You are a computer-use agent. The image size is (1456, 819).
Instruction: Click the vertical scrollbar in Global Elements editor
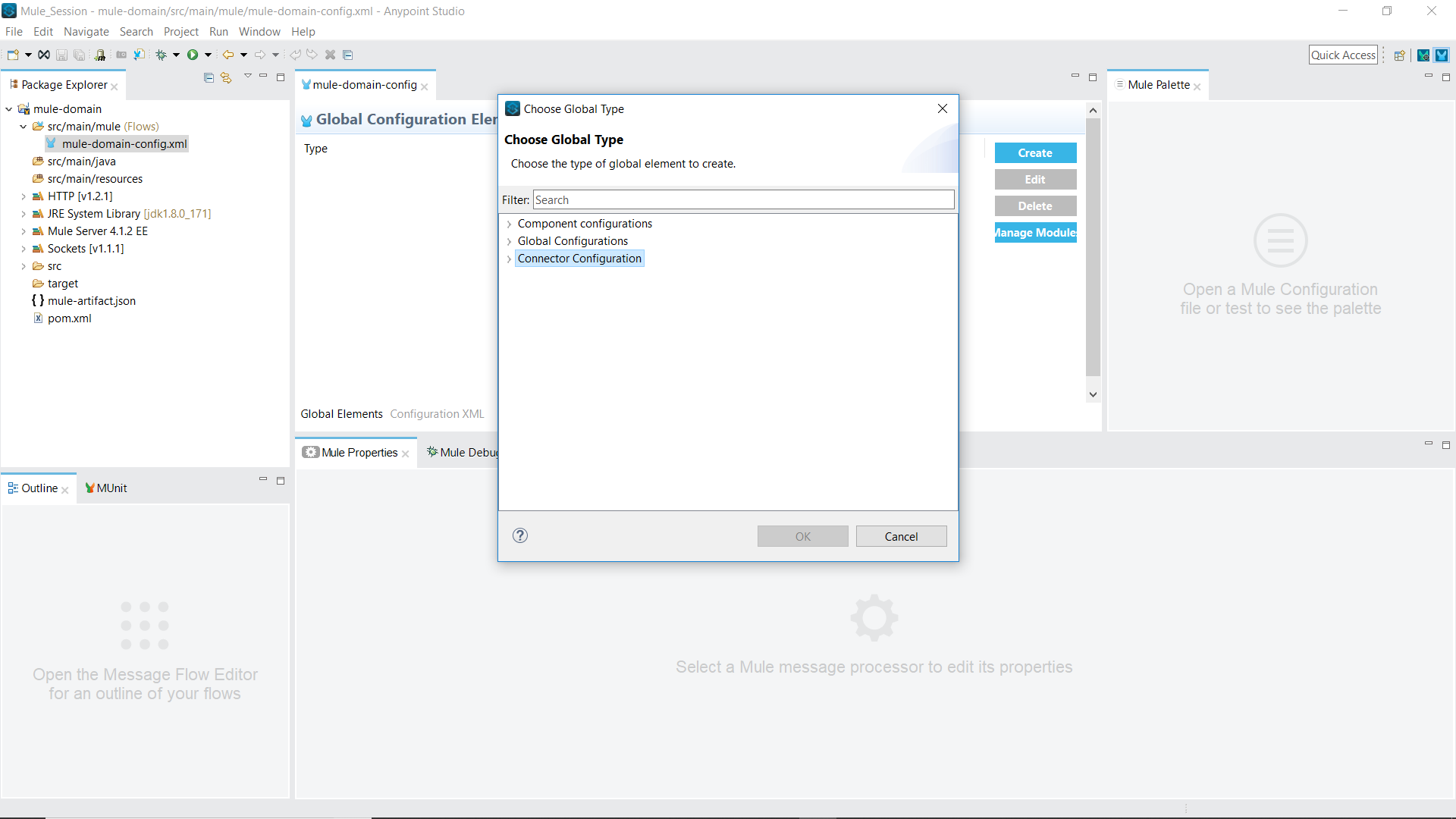pos(1093,250)
